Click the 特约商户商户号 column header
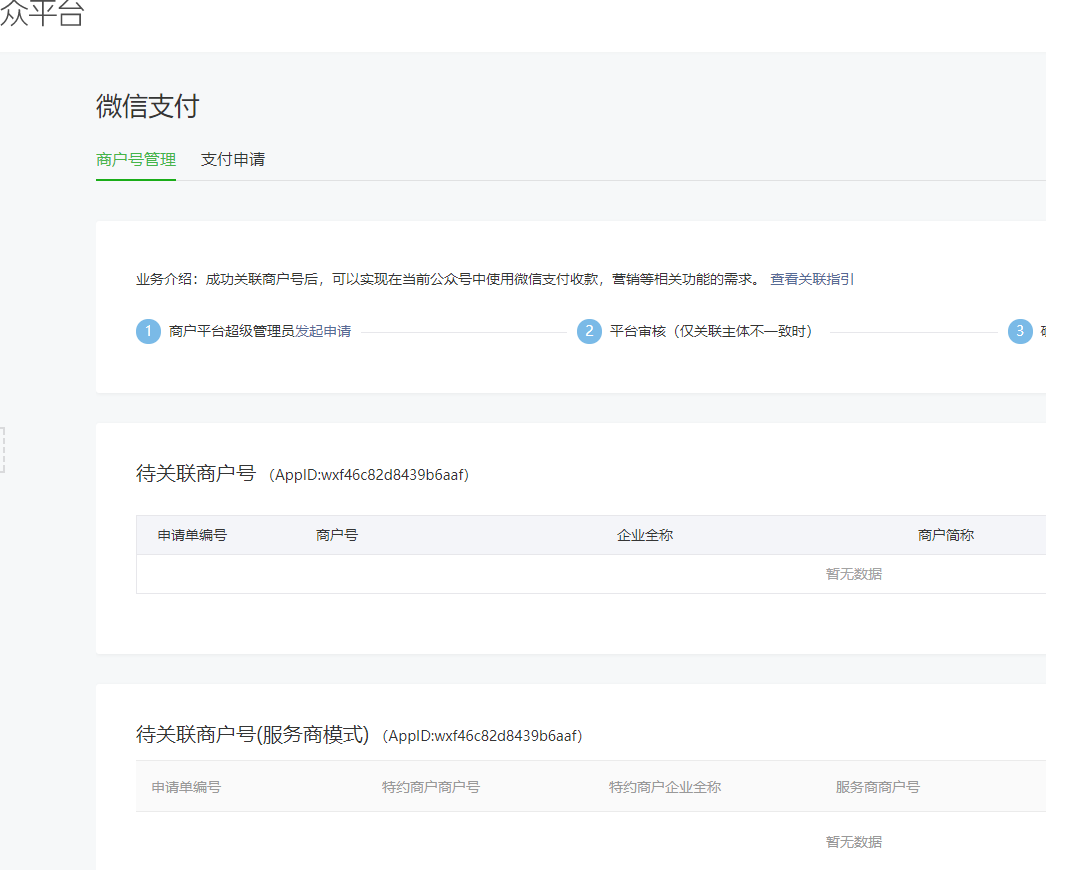 tap(431, 787)
